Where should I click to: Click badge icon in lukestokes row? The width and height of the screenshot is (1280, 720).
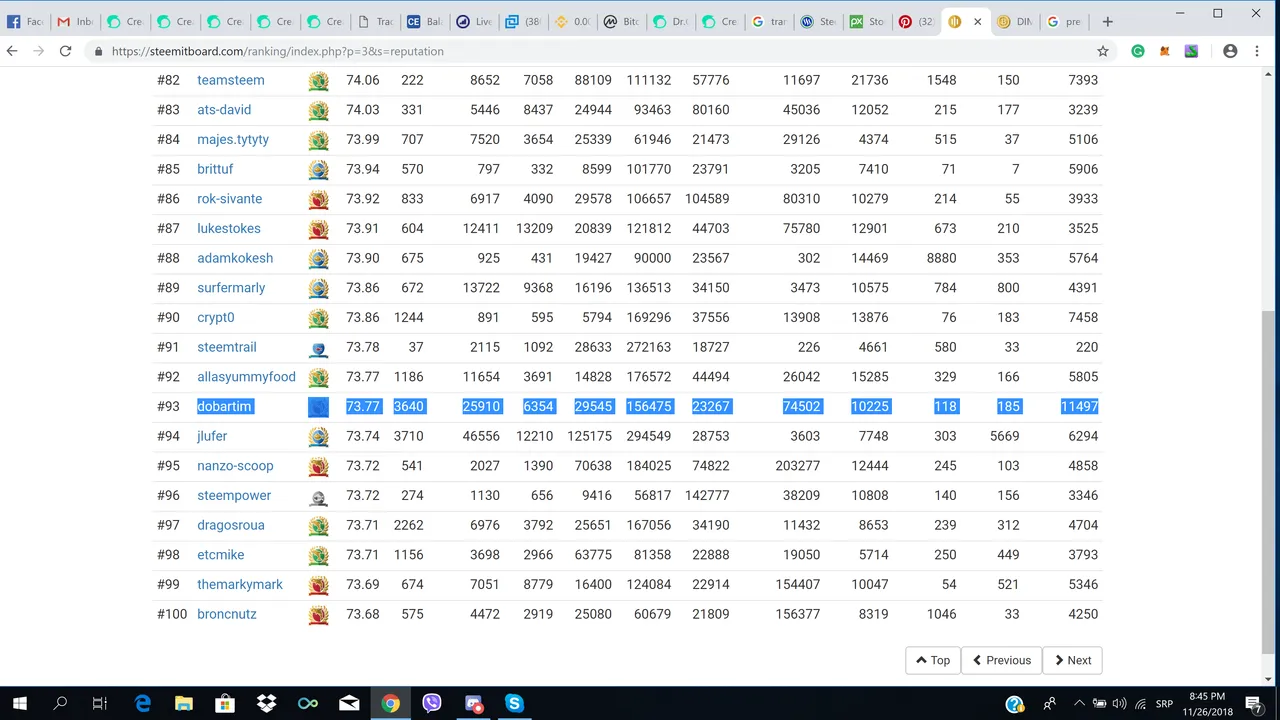point(318,229)
